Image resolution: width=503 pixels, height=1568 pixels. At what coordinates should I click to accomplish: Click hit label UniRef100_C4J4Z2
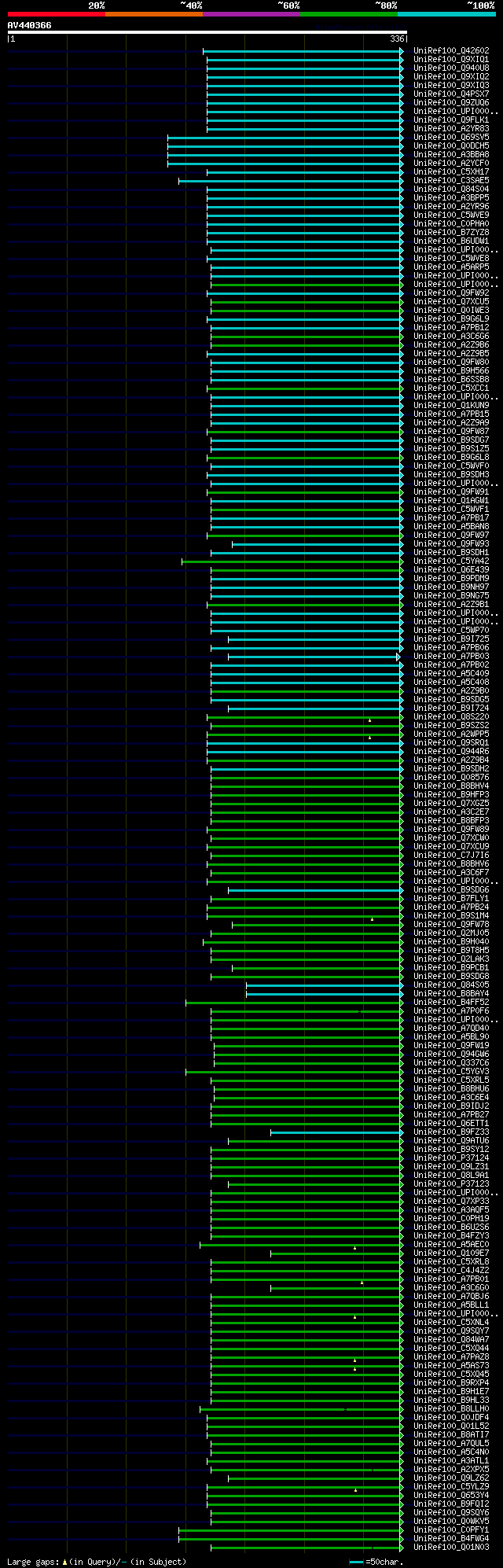(451, 1271)
